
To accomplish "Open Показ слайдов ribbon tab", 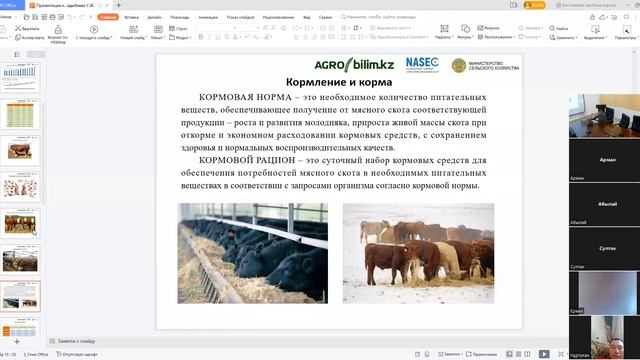I will tap(240, 17).
